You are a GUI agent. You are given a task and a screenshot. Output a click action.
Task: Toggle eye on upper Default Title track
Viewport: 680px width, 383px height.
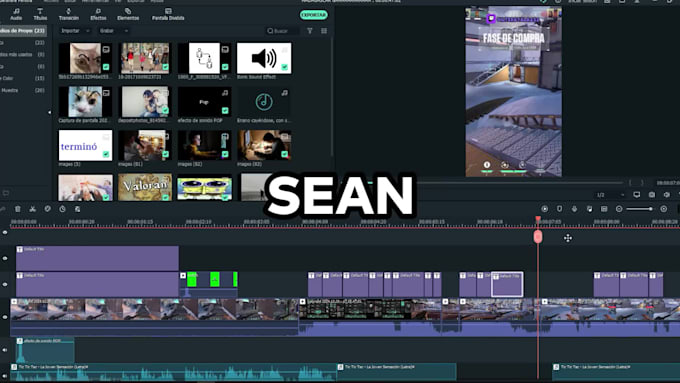tap(5, 259)
